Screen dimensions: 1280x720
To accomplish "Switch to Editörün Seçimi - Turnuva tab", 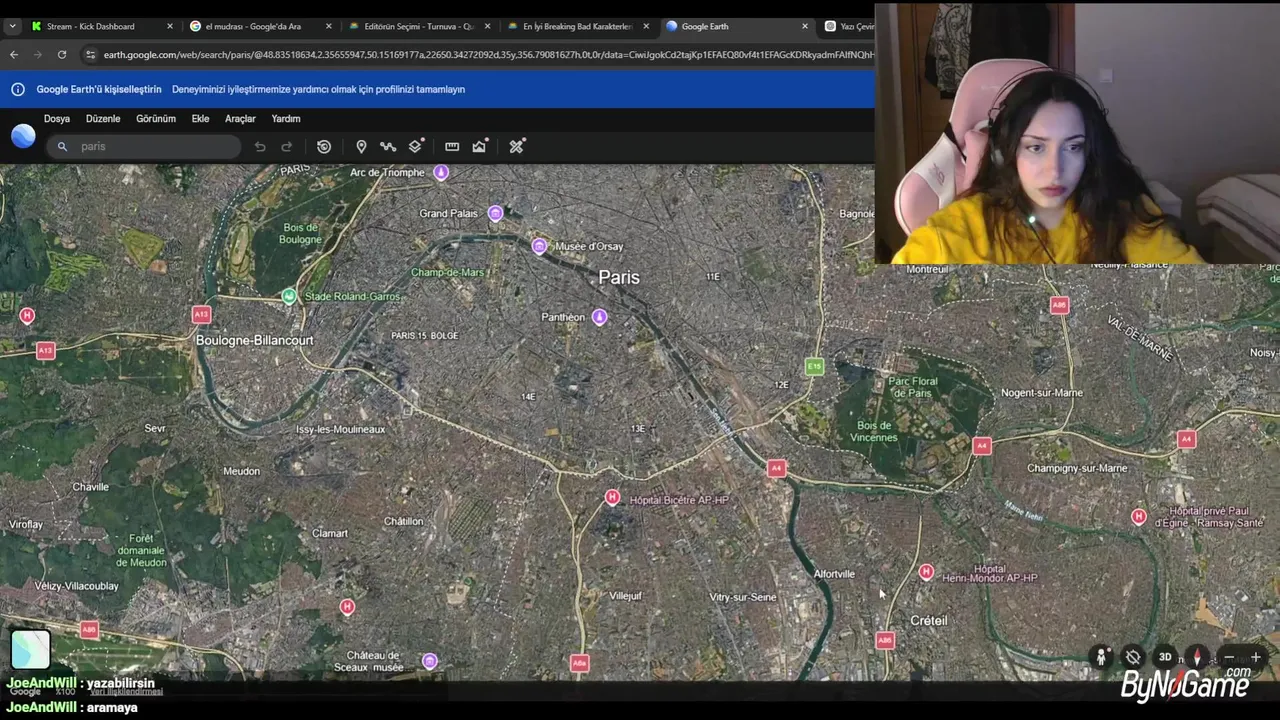I will tap(418, 26).
